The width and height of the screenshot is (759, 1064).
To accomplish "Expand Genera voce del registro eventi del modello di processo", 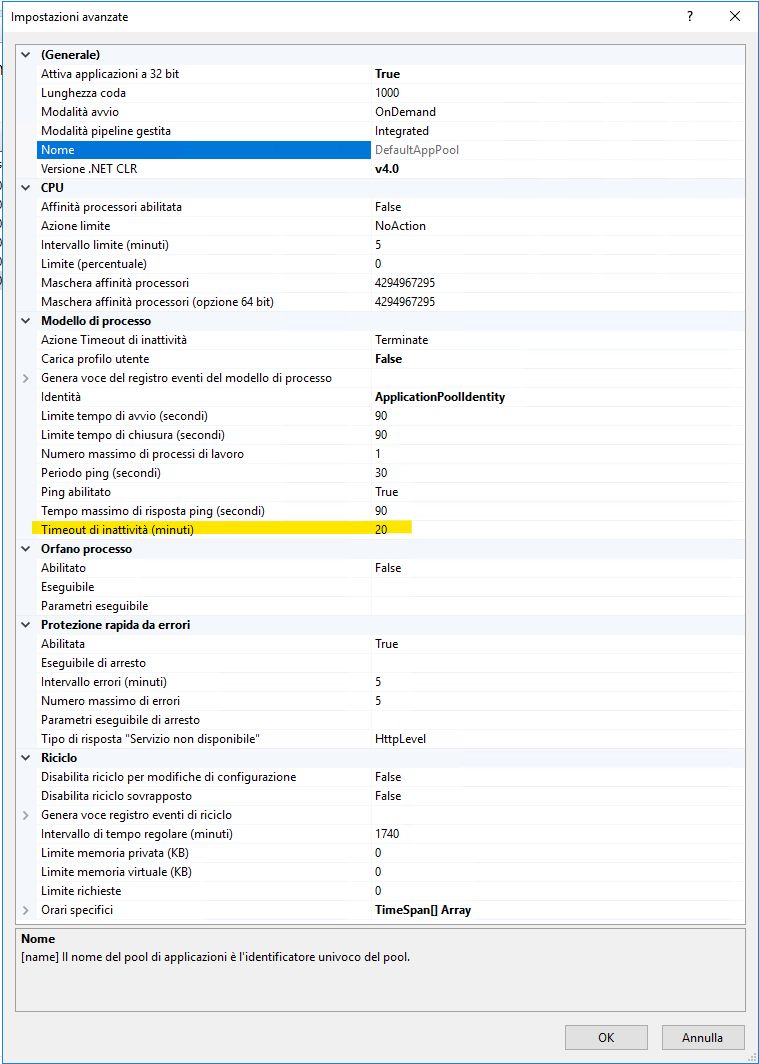I will (26, 378).
